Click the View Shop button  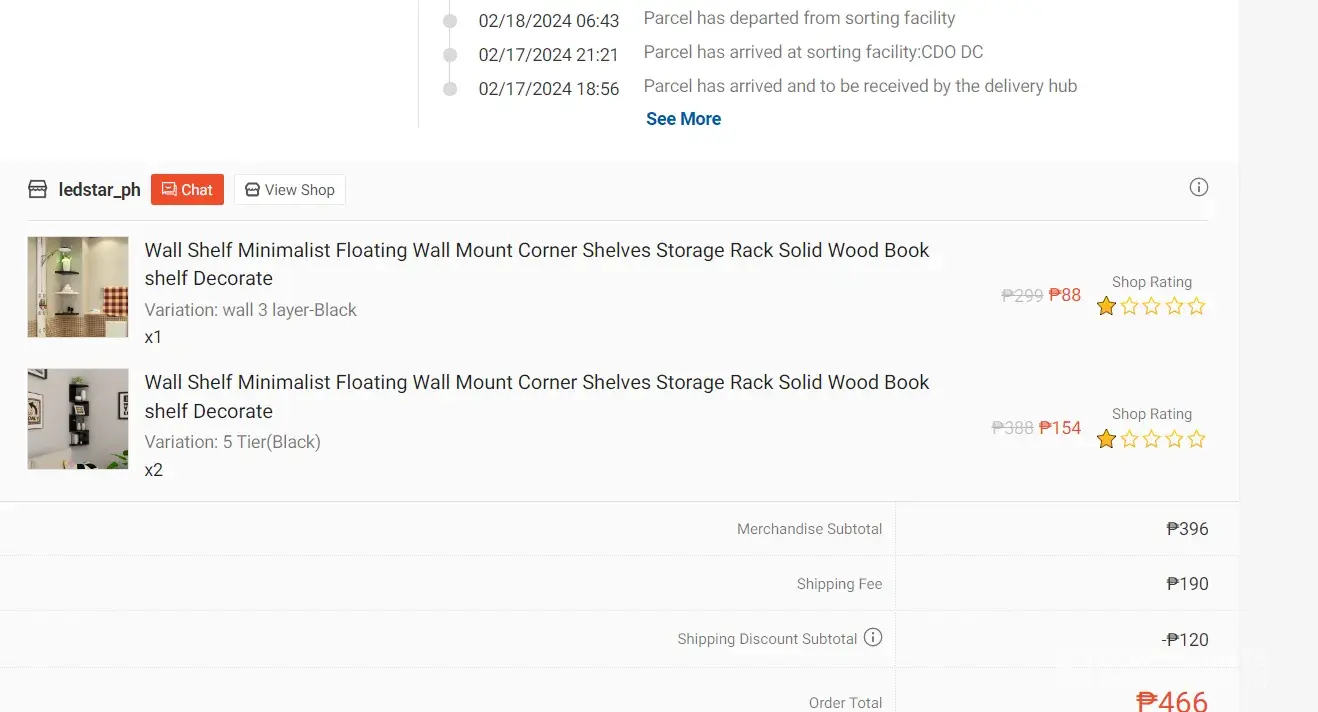290,190
